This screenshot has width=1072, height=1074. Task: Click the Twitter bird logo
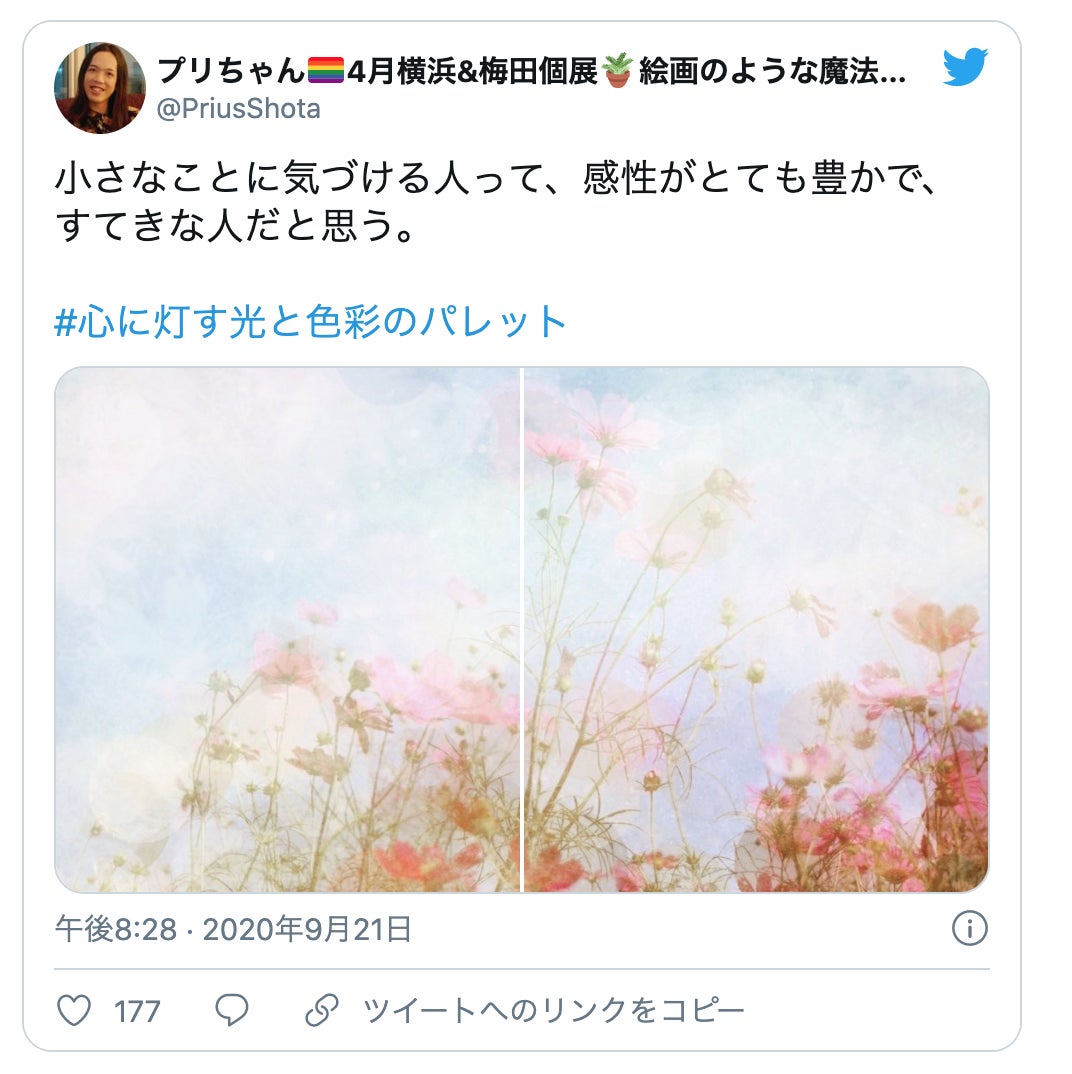964,66
